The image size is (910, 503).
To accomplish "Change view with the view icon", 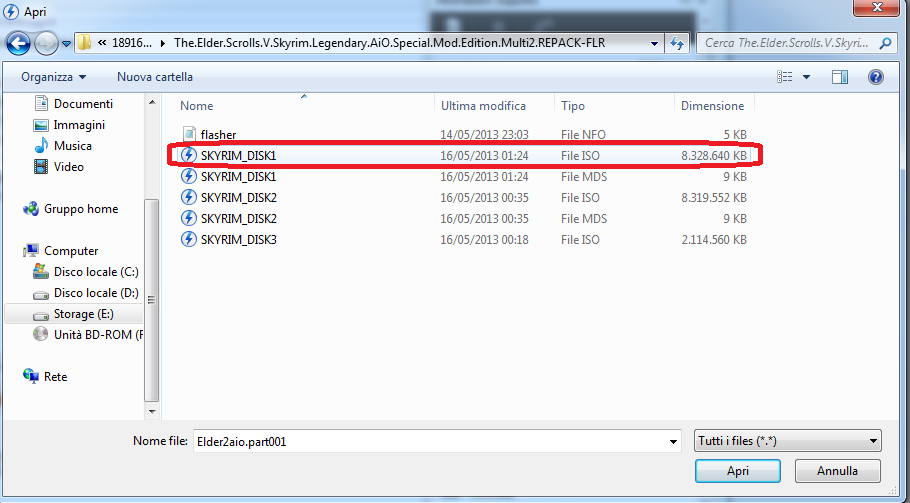I will [x=784, y=77].
